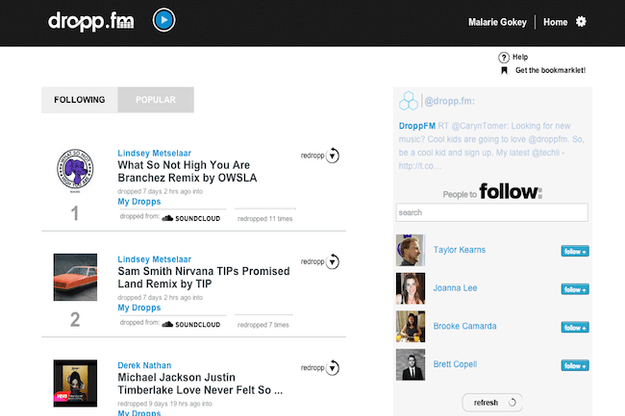The width and height of the screenshot is (625, 416).
Task: Open the What So Not track artwork
Action: coord(75,171)
